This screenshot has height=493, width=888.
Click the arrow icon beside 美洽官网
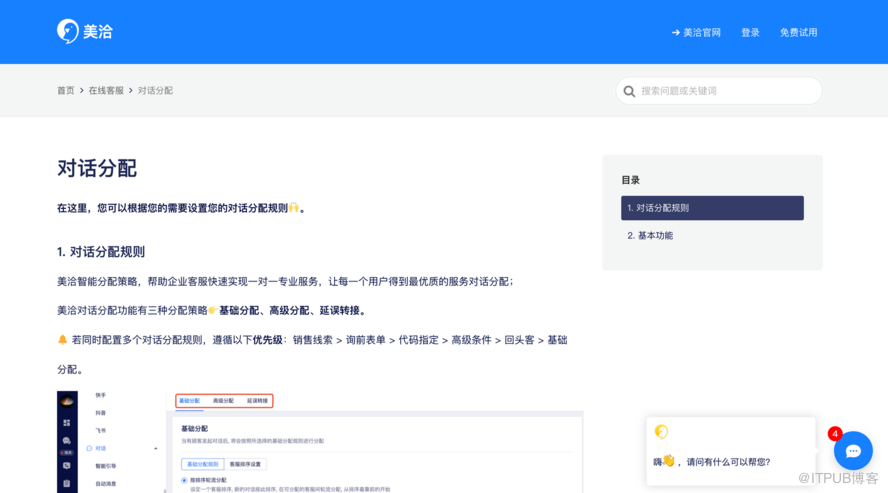click(x=676, y=33)
